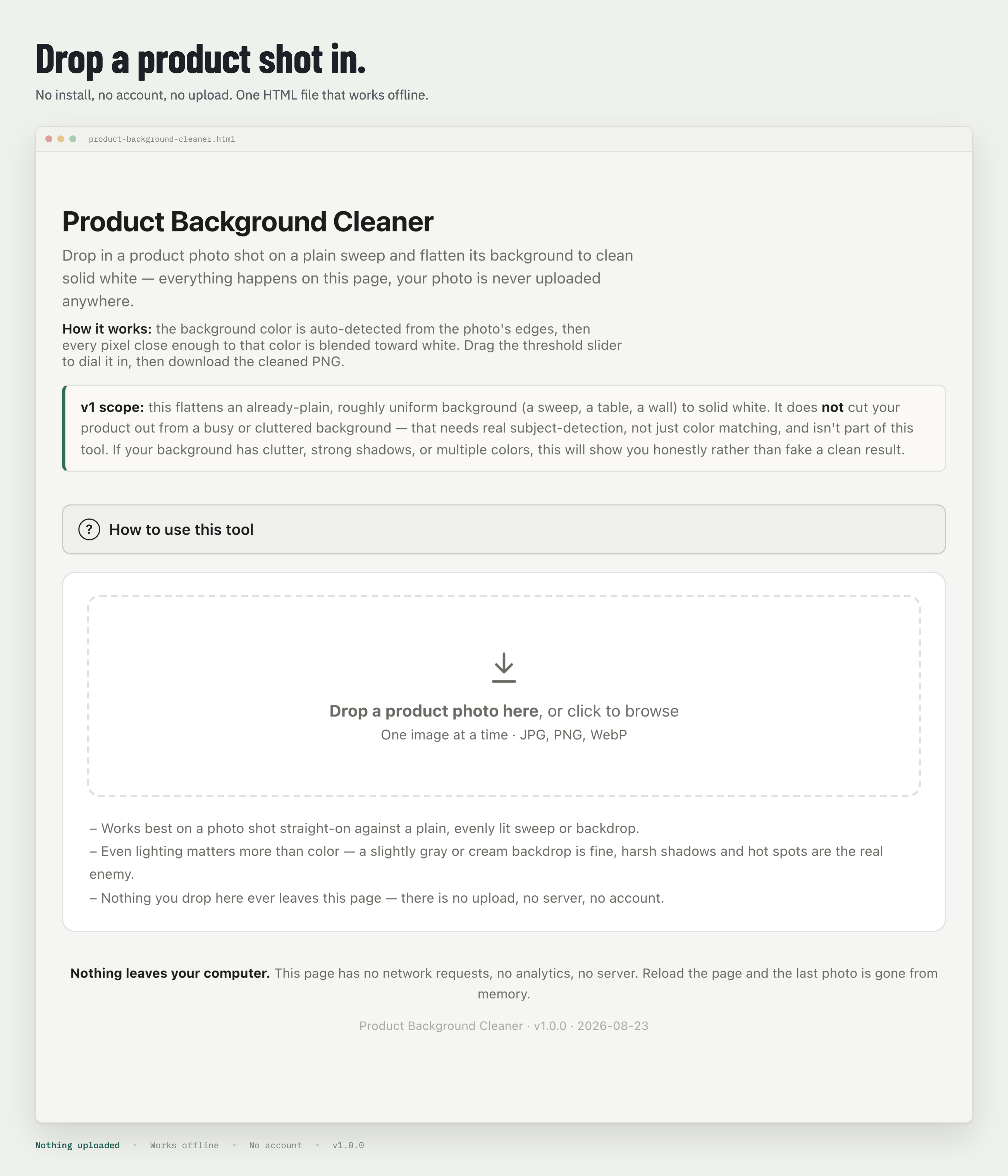Click the question mark help icon

pyautogui.click(x=89, y=529)
